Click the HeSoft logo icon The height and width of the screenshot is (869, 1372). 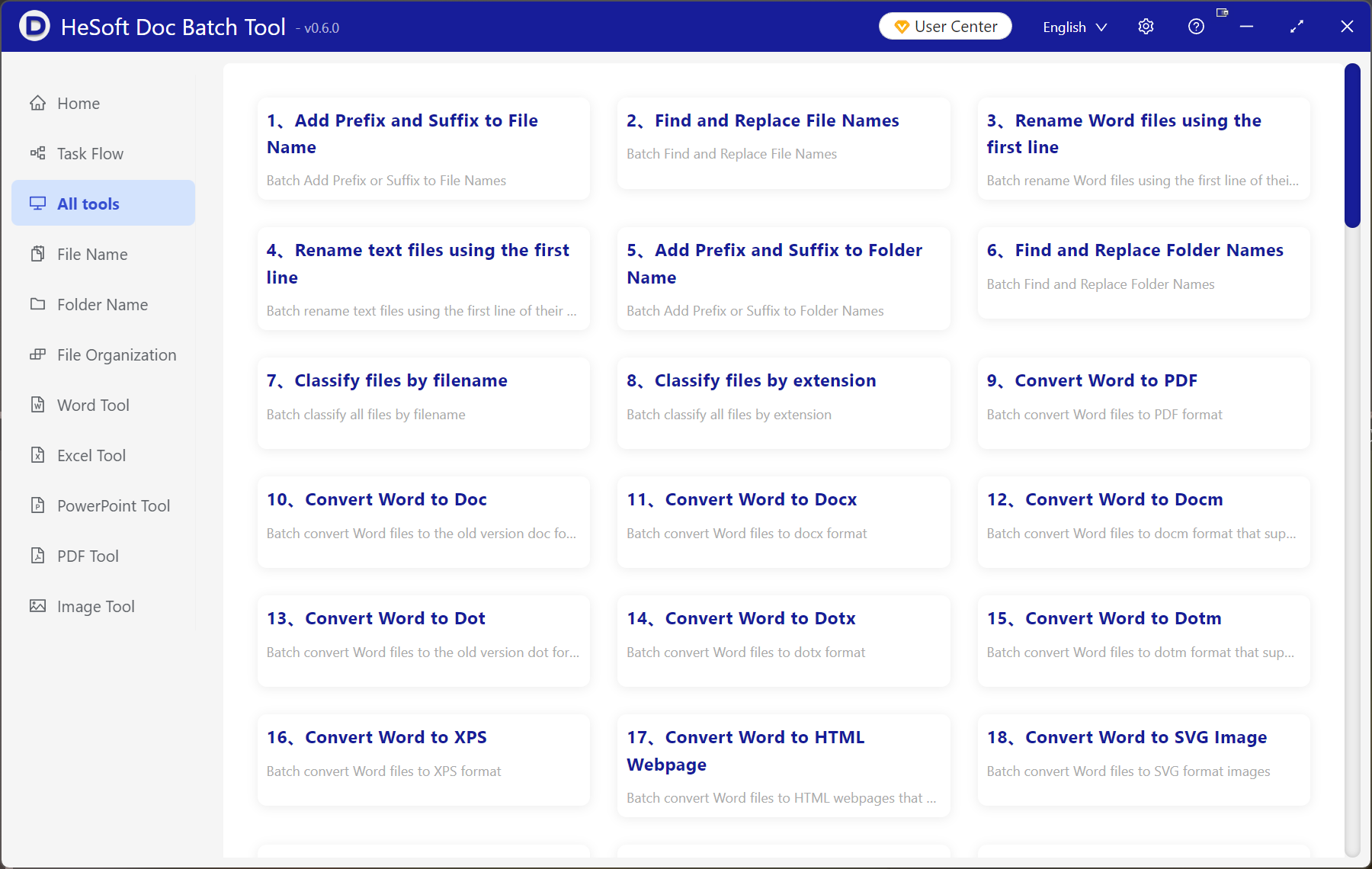(x=34, y=26)
